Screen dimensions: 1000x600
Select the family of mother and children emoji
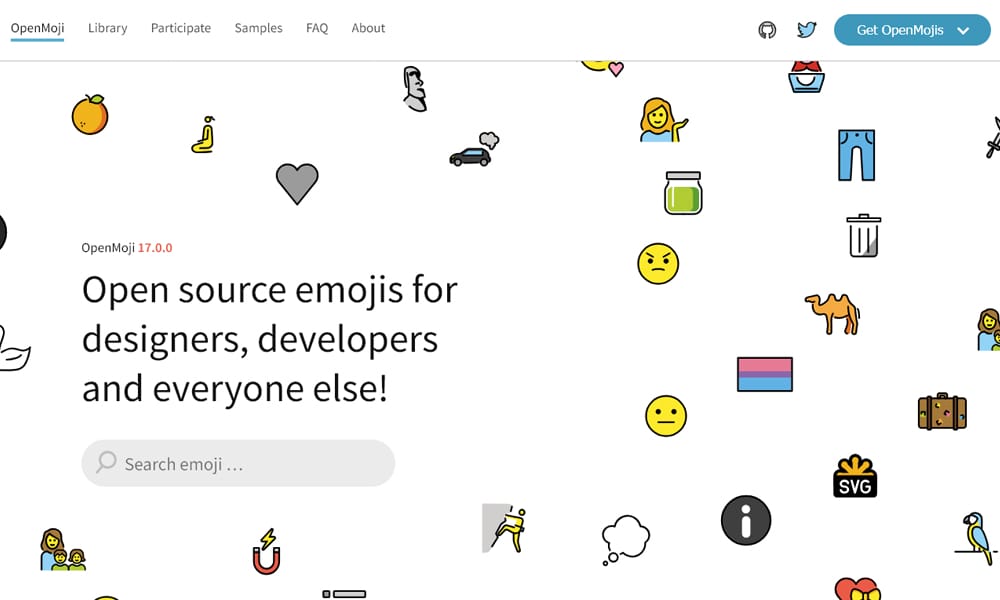click(62, 550)
